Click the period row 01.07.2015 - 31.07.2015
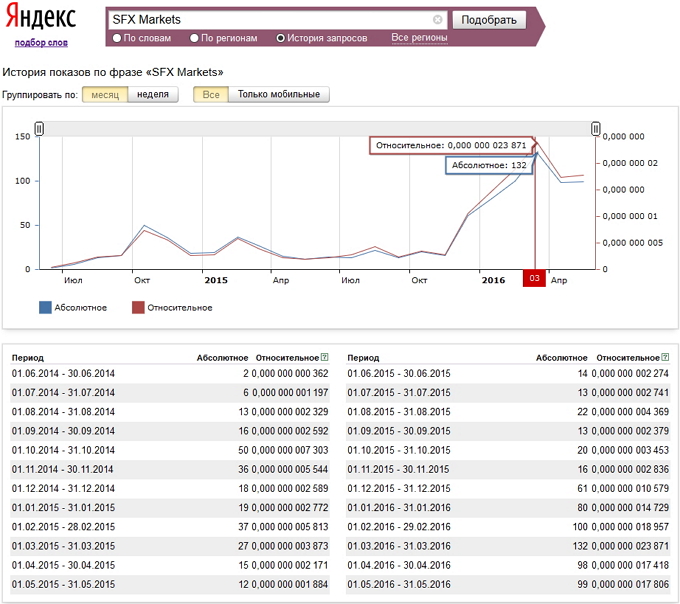 [508, 392]
